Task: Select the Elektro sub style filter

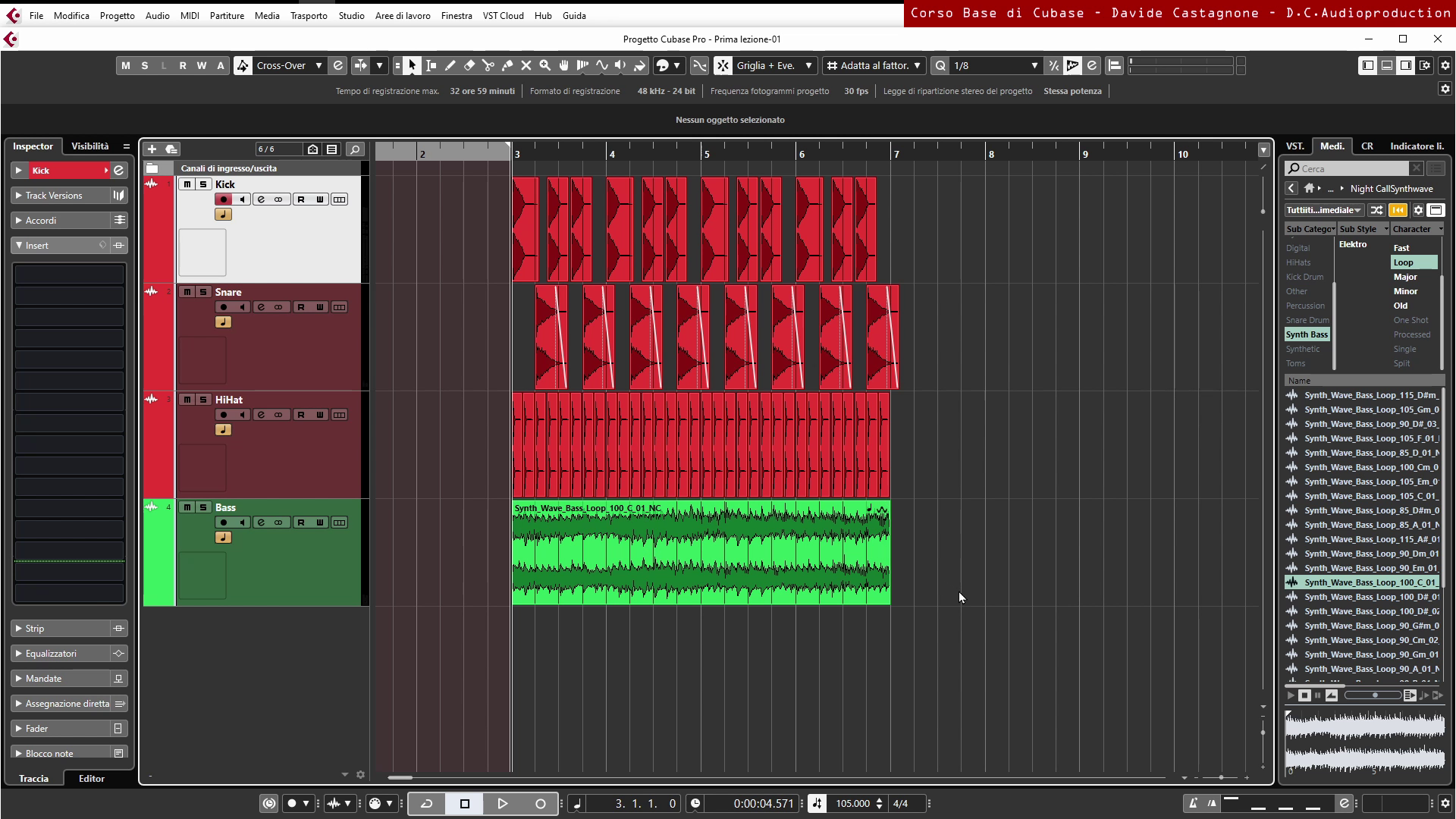Action: click(x=1352, y=245)
